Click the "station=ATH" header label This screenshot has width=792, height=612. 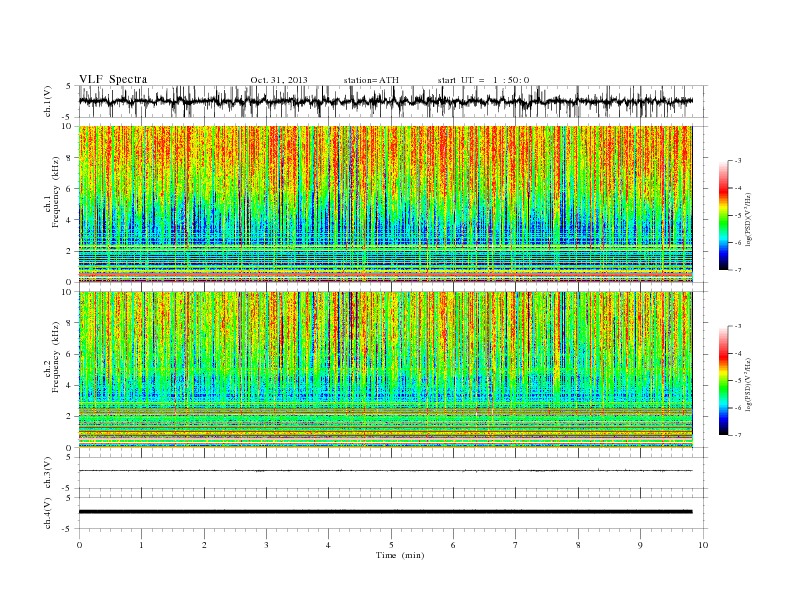pyautogui.click(x=371, y=80)
